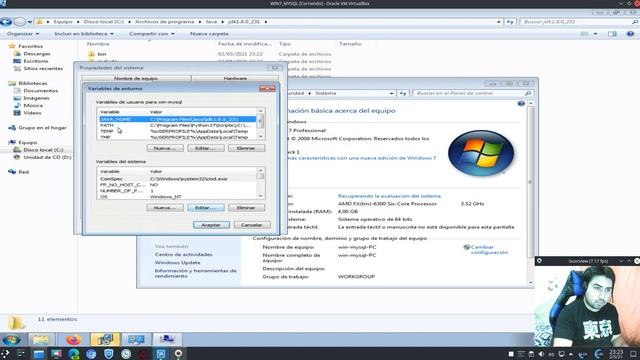Click the System window vertical scrollbar
The image size is (640, 360).
pos(530,193)
